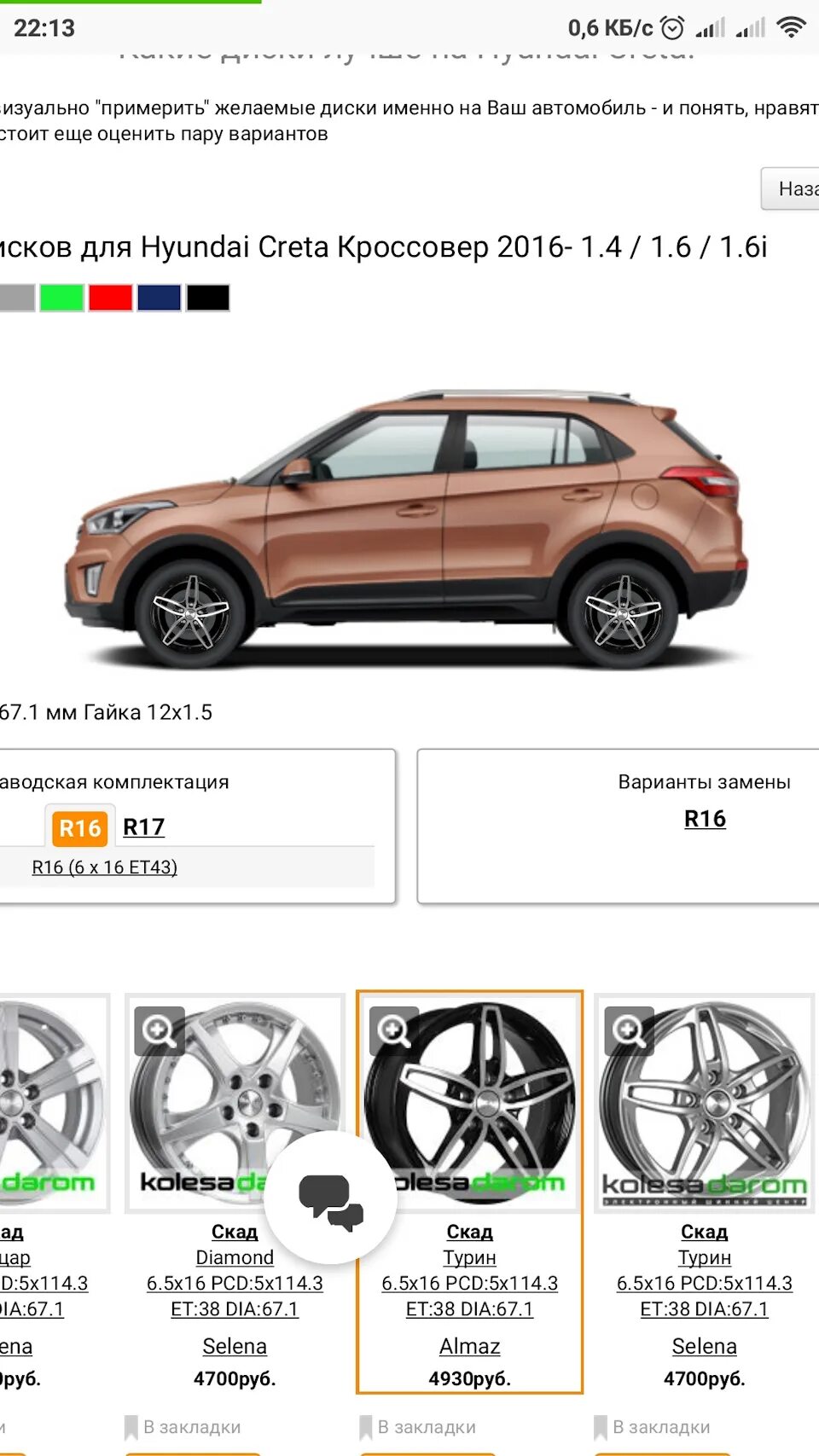Image resolution: width=819 pixels, height=1456 pixels.
Task: Tap the alarm clock status icon
Action: point(672,28)
